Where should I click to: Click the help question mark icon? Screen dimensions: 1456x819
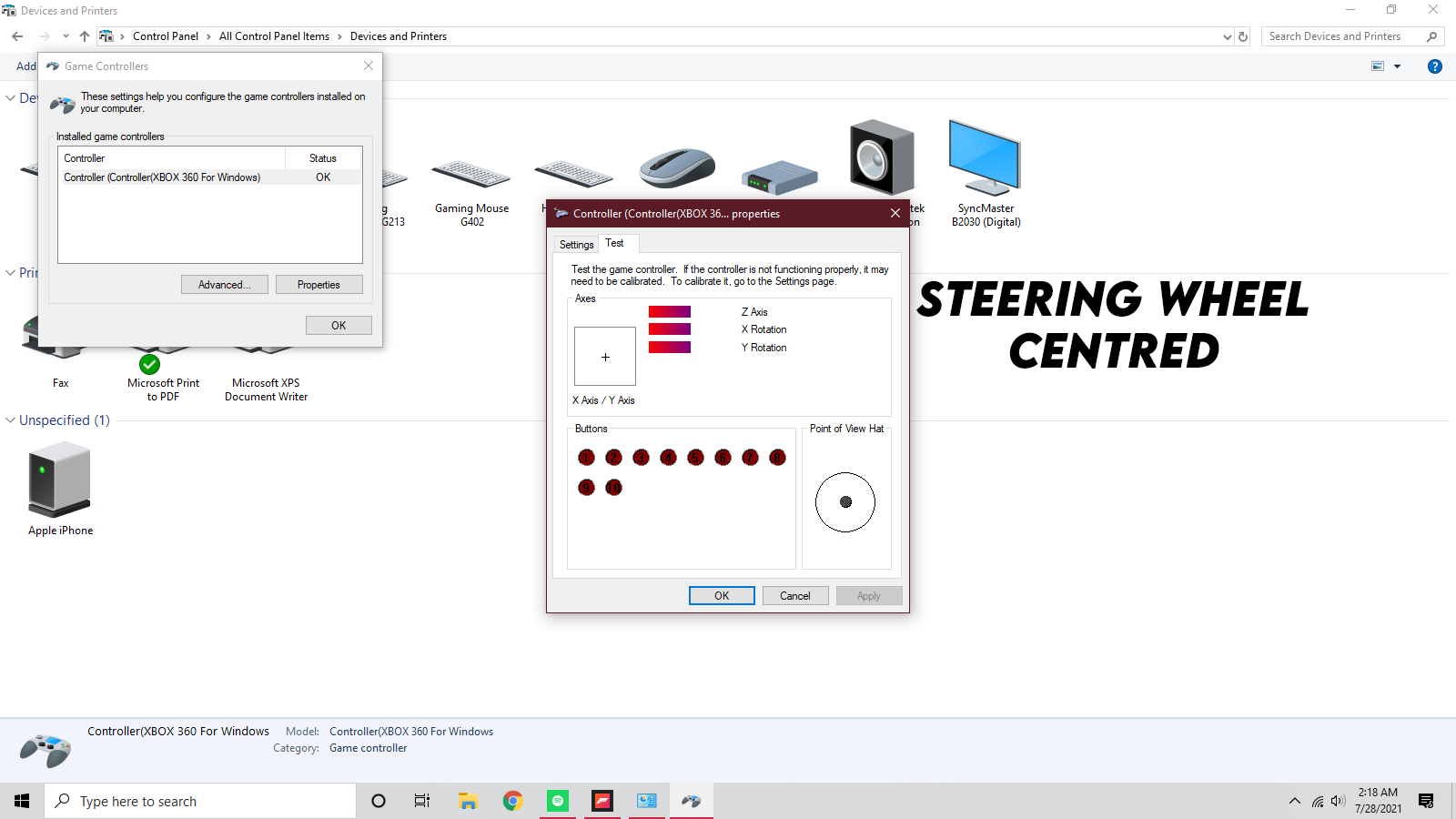pos(1435,66)
